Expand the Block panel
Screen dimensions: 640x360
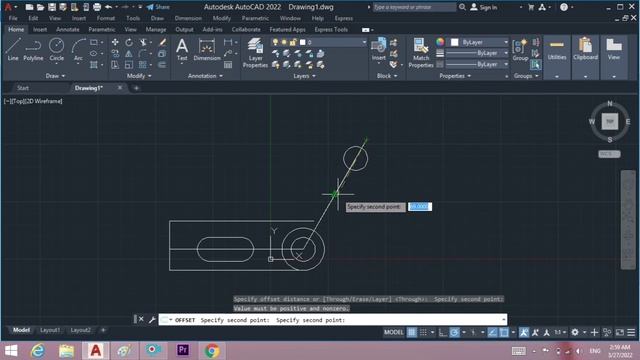[387, 76]
